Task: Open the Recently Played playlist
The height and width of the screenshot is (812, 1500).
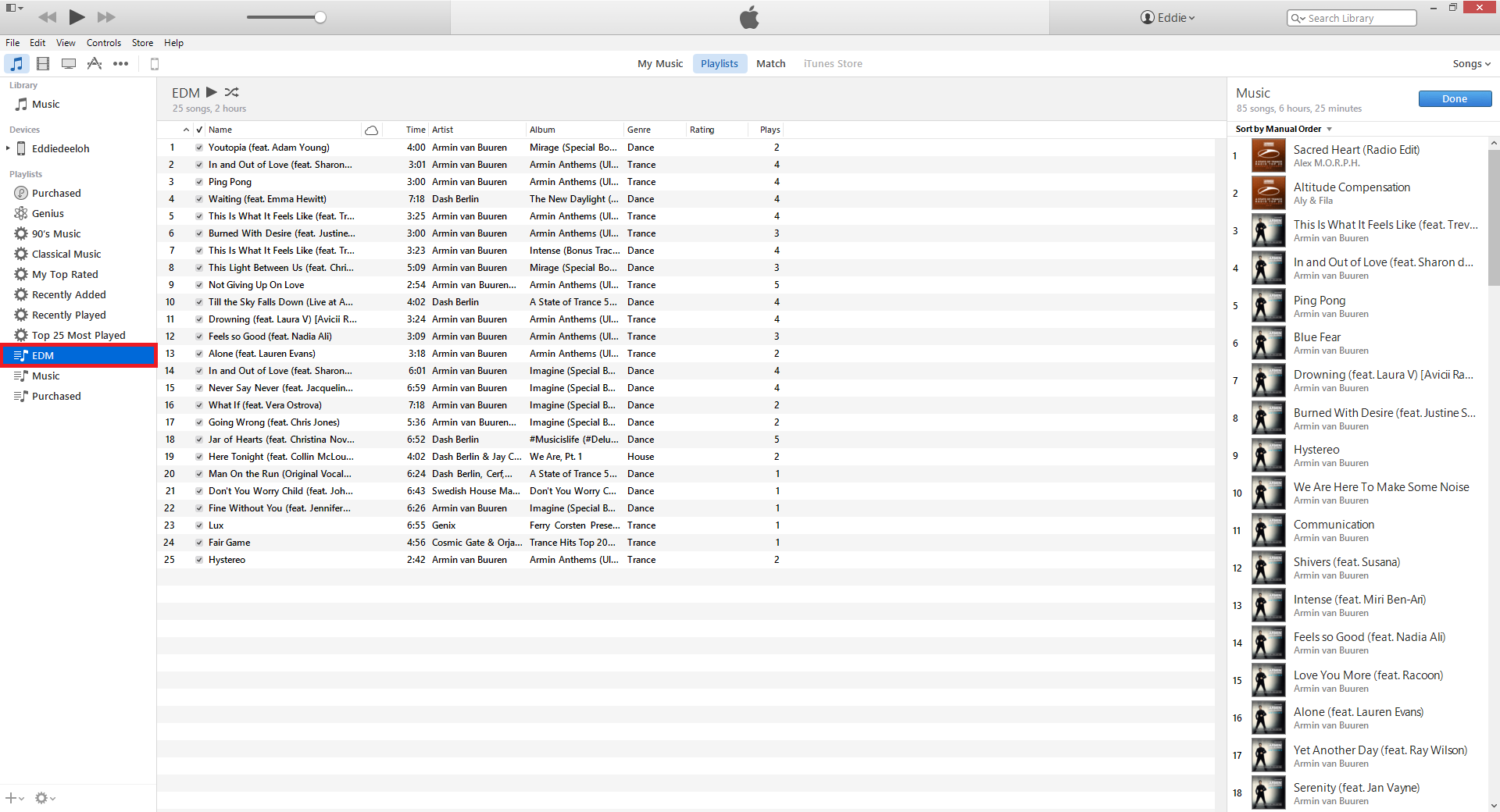Action: tap(69, 315)
